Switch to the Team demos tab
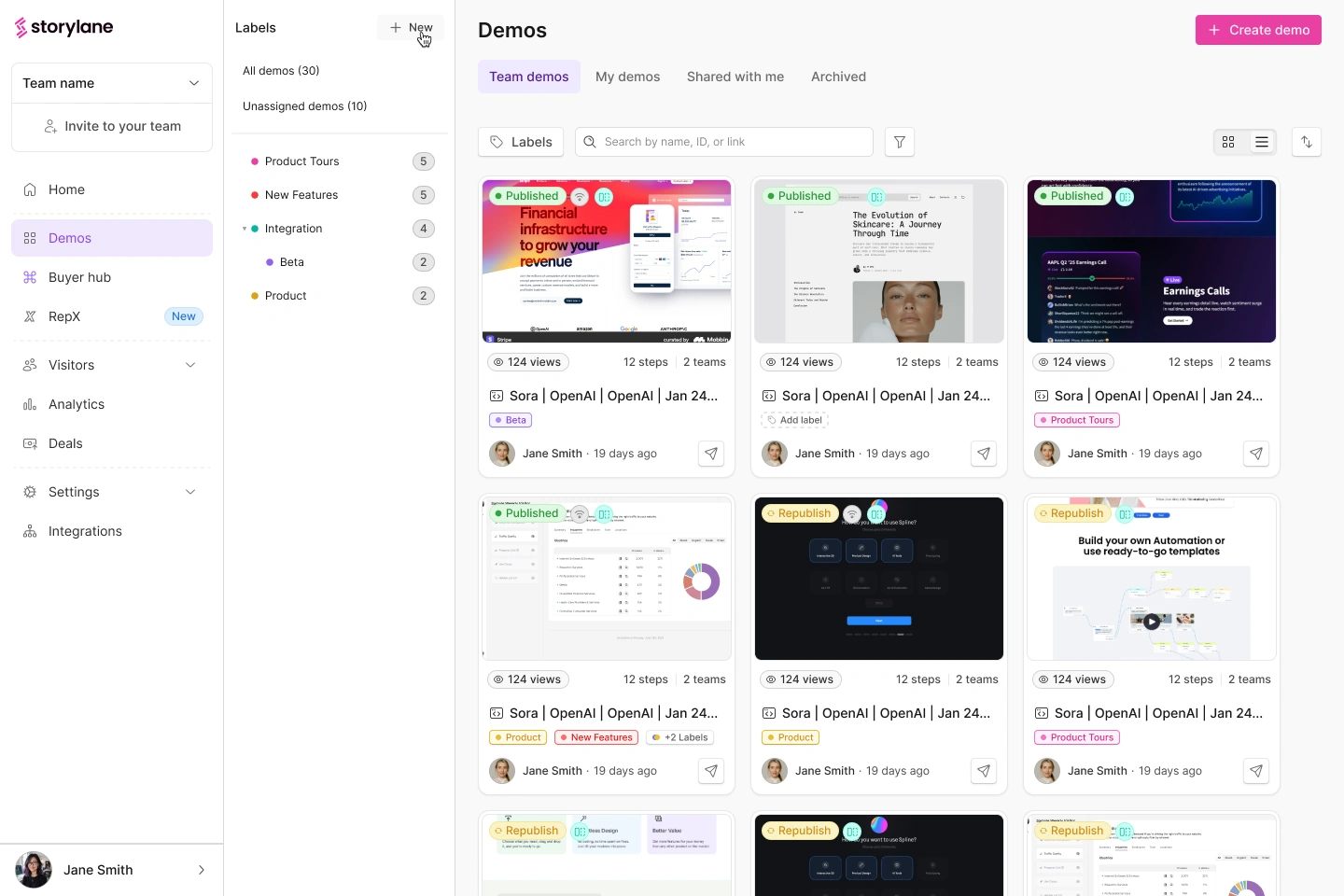Image resolution: width=1344 pixels, height=896 pixels. coord(529,77)
